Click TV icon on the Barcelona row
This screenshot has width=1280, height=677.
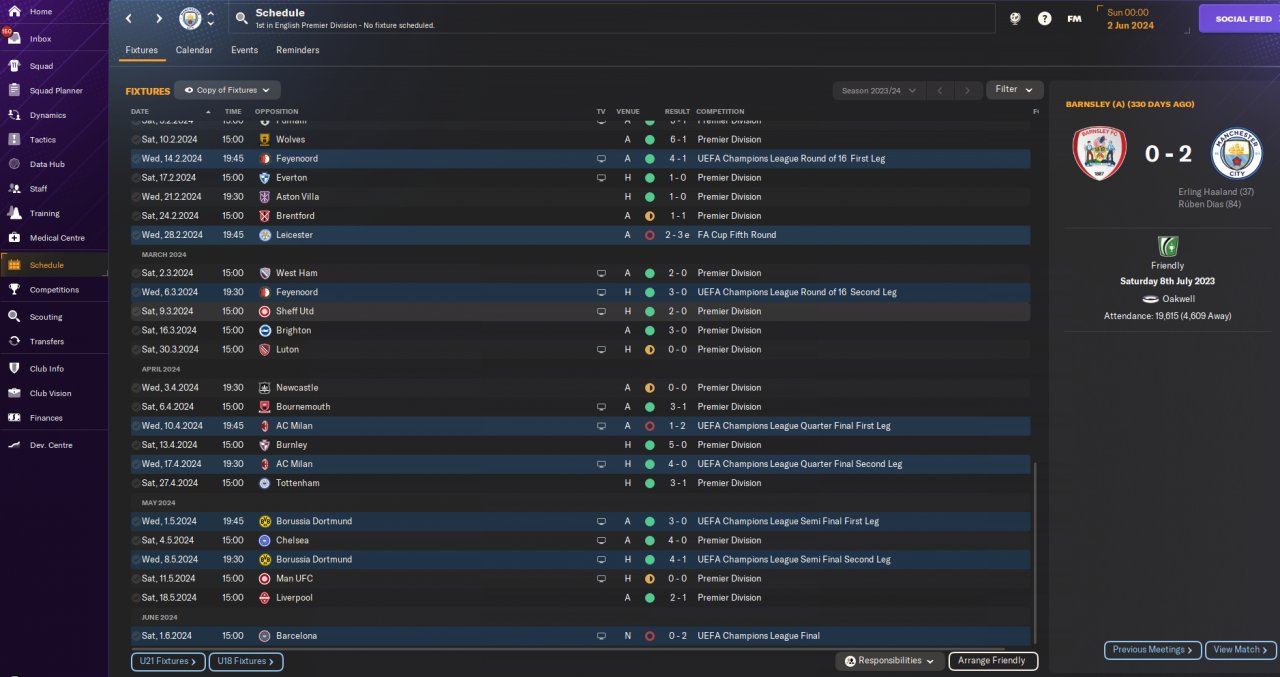[x=601, y=636]
